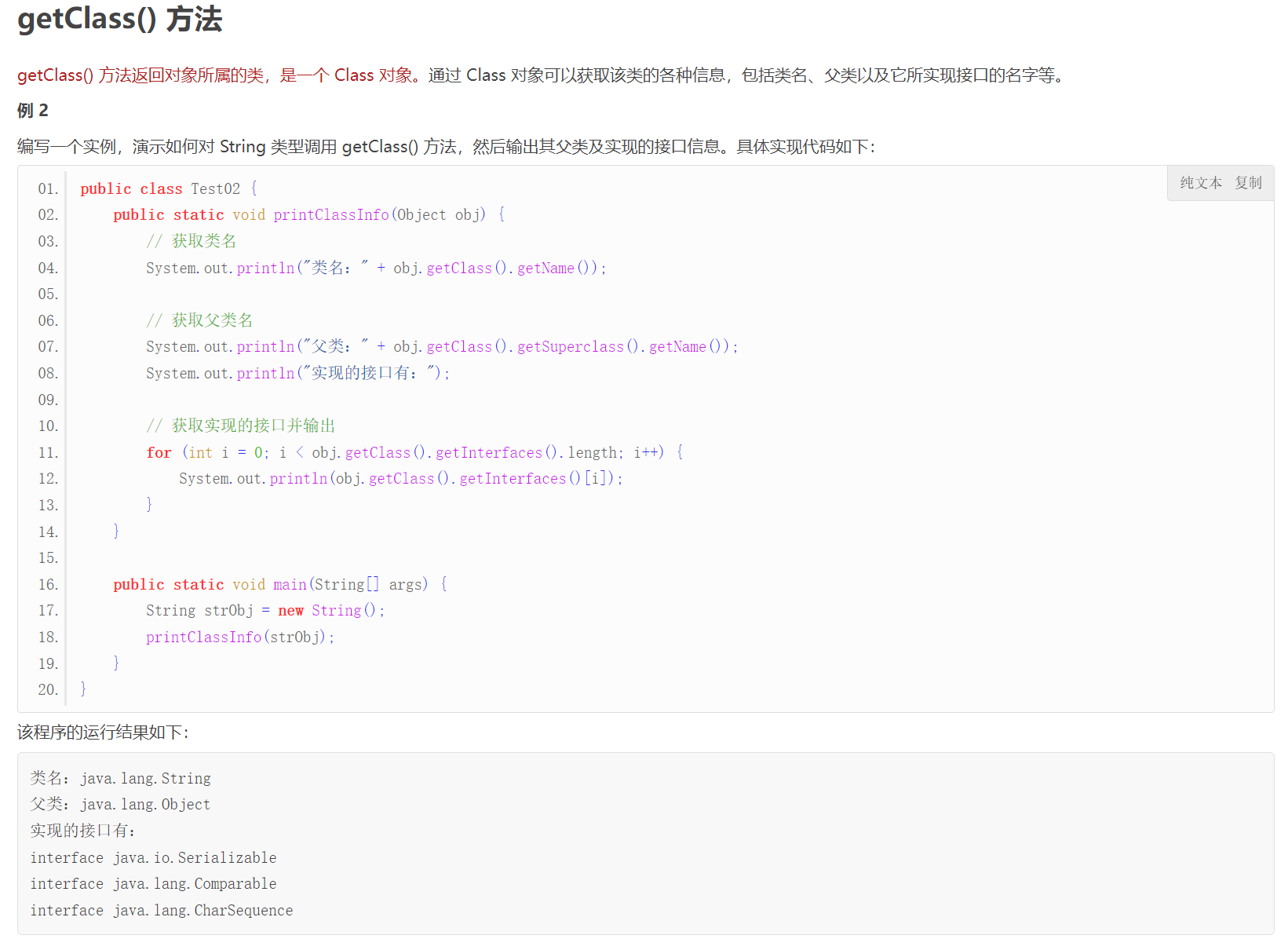Click the comment '// 获取类名'

point(191,241)
